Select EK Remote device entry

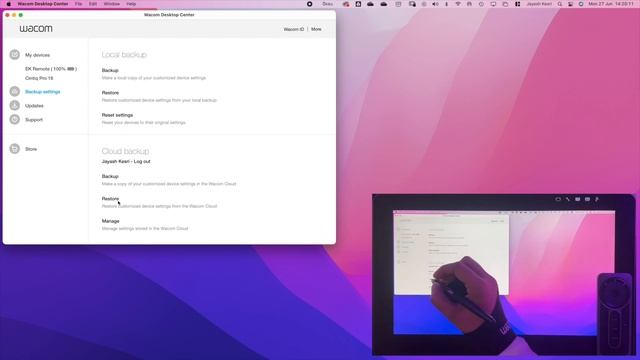(51, 69)
